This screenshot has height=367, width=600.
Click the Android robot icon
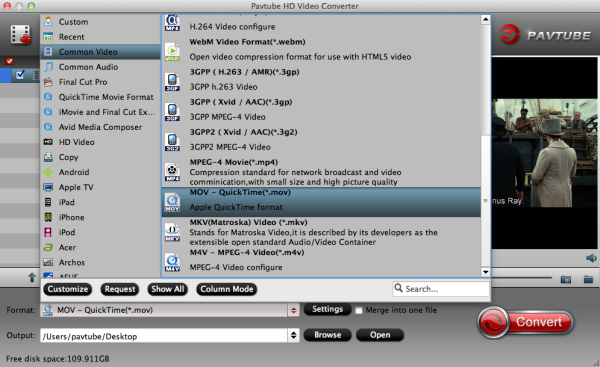(48, 172)
